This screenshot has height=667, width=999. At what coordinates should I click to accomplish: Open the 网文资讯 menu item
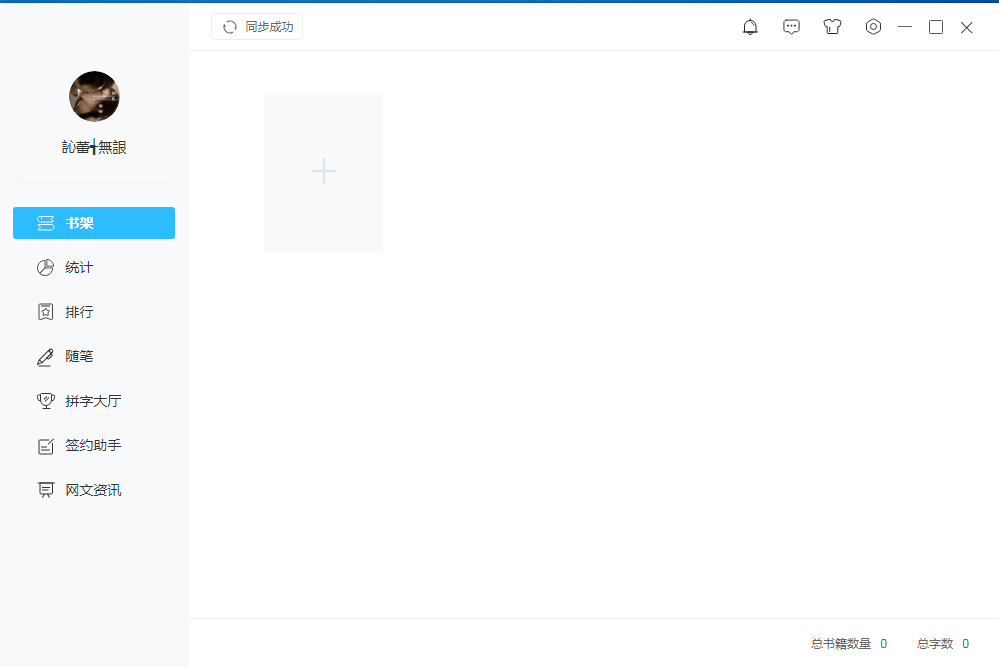pyautogui.click(x=94, y=490)
